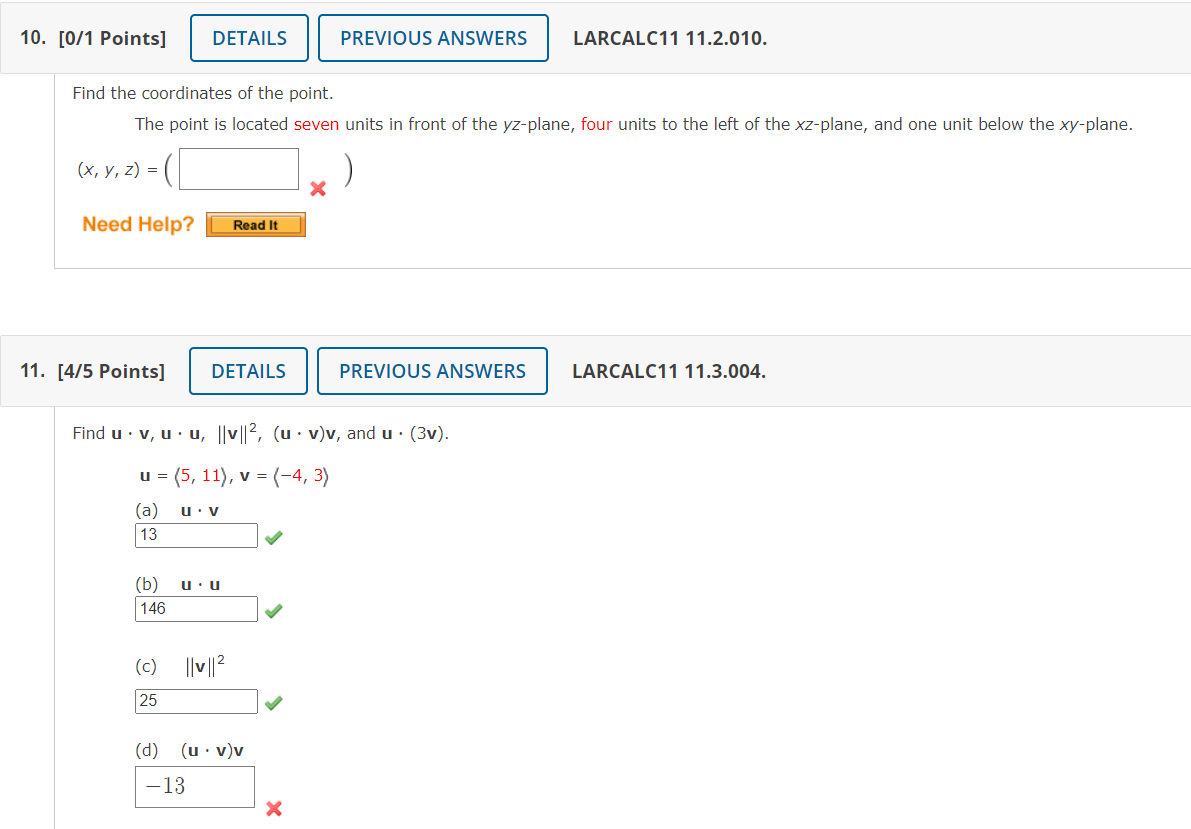Click the green checkmark beside answer 146
This screenshot has width=1191, height=829.
pyautogui.click(x=273, y=610)
